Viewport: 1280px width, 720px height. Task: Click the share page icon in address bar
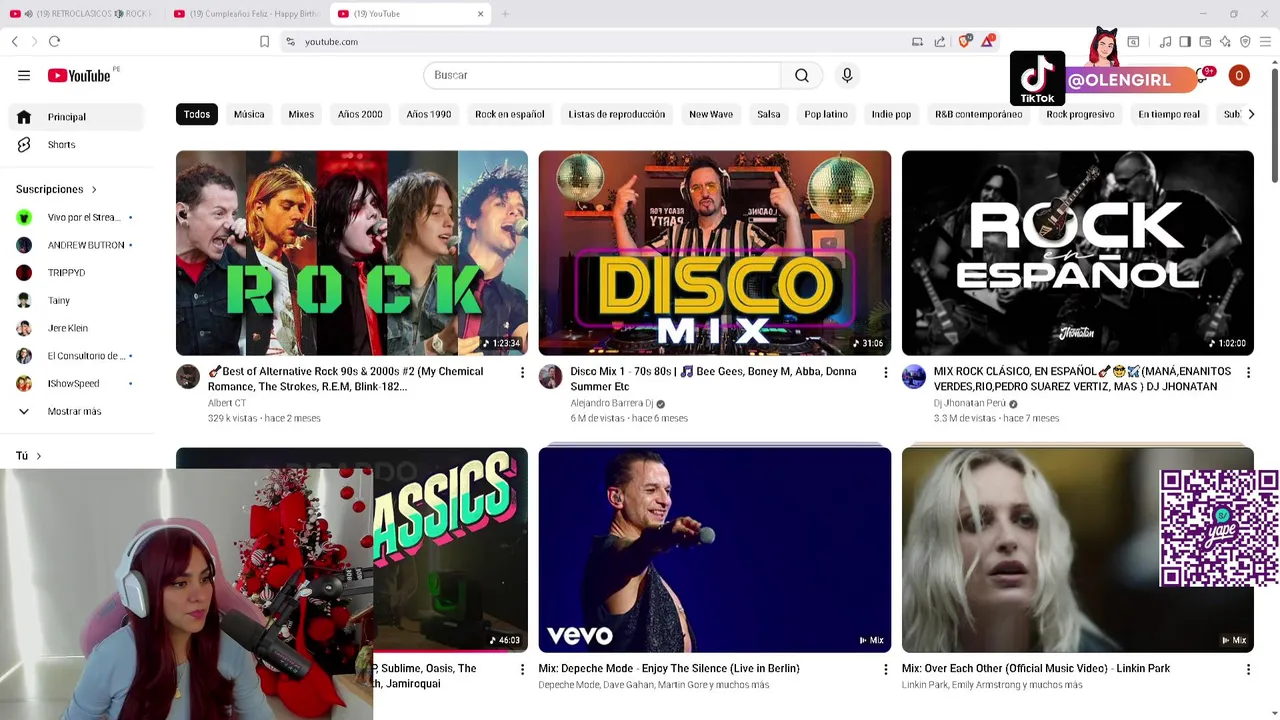pos(940,41)
